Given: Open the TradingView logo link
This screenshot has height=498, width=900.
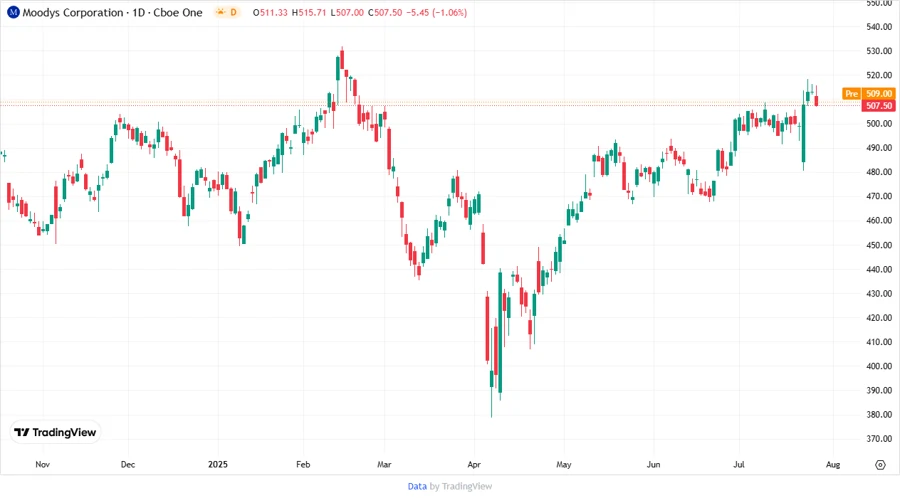Looking at the screenshot, I should pos(55,432).
